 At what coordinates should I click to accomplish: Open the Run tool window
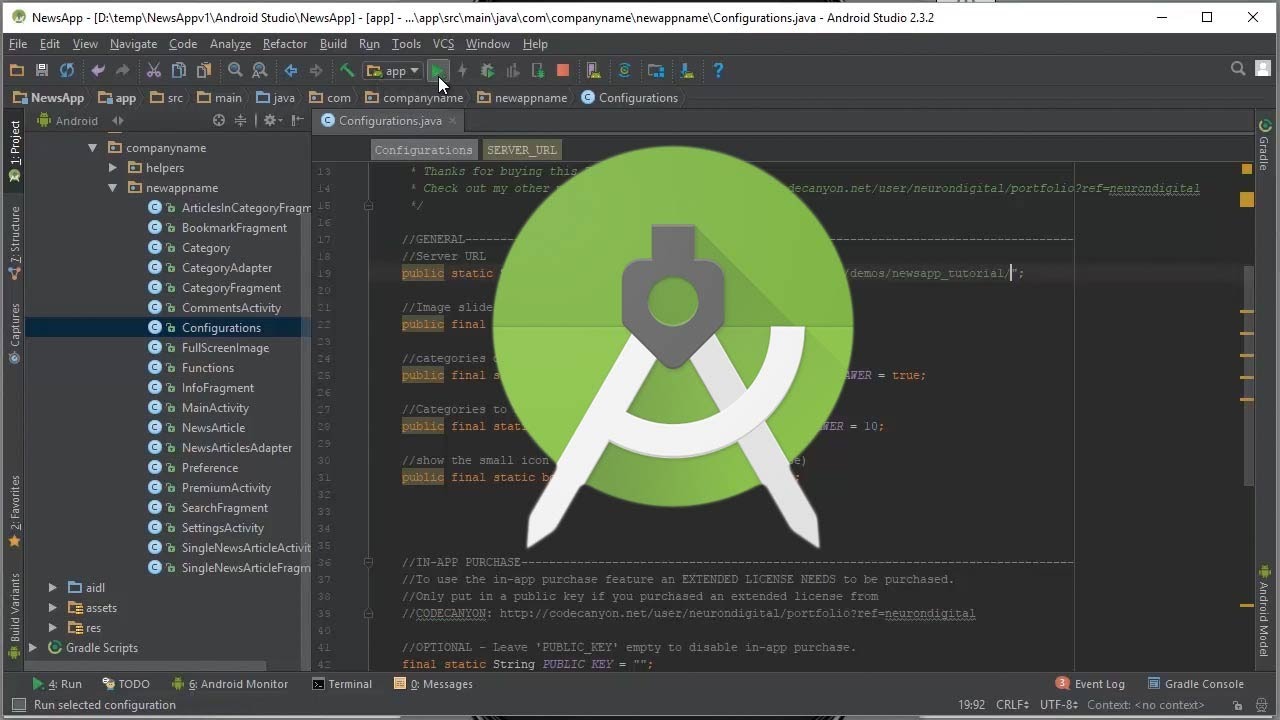point(57,684)
